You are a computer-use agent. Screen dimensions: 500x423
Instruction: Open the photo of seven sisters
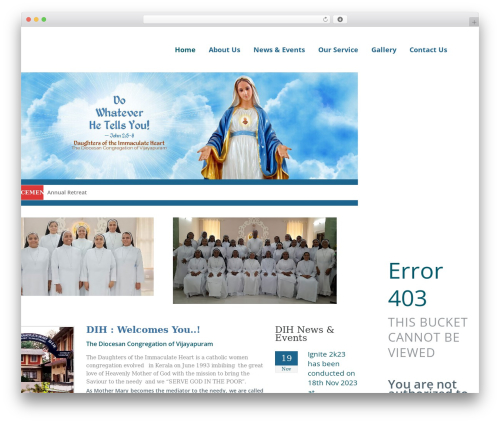pyautogui.click(x=87, y=256)
